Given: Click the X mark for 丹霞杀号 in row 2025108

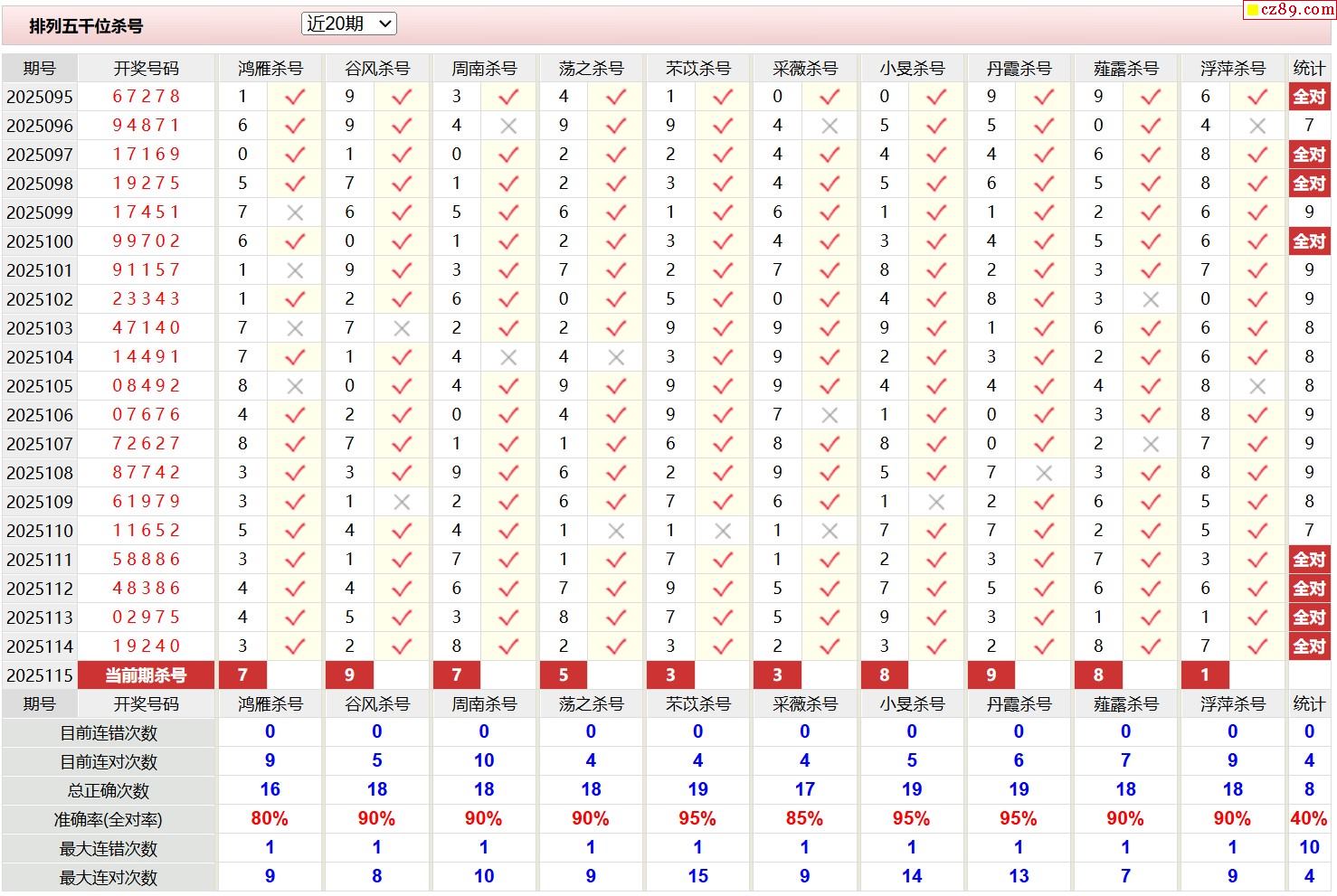Looking at the screenshot, I should (1044, 473).
